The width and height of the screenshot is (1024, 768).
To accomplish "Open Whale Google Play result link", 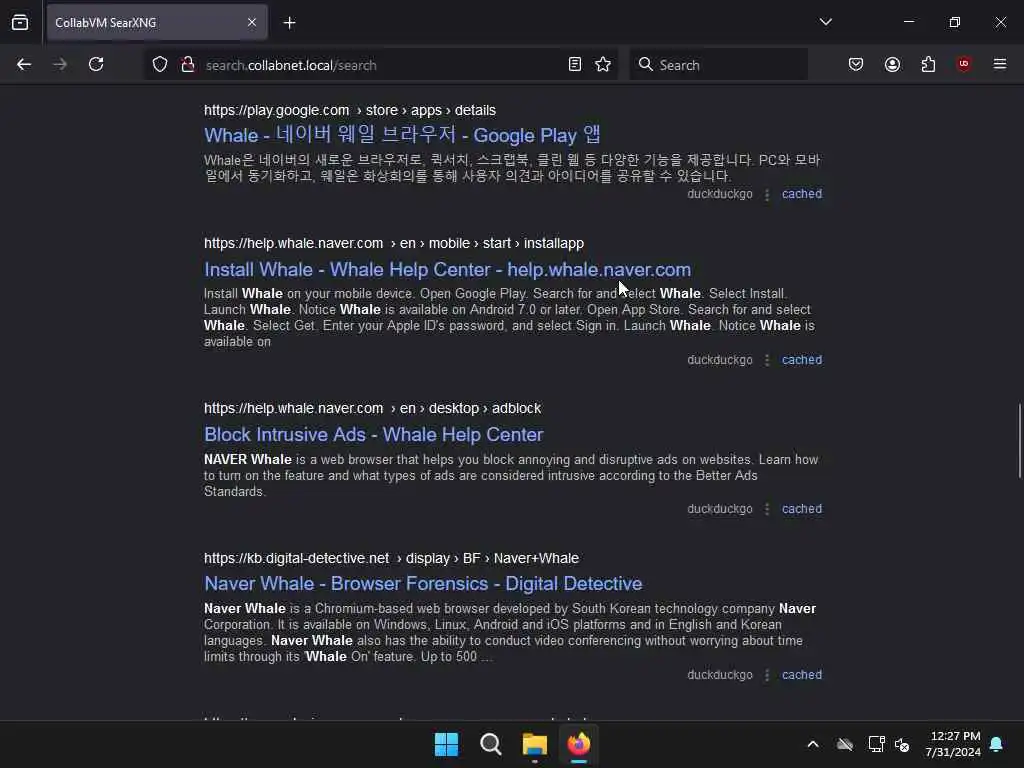I will coord(402,135).
